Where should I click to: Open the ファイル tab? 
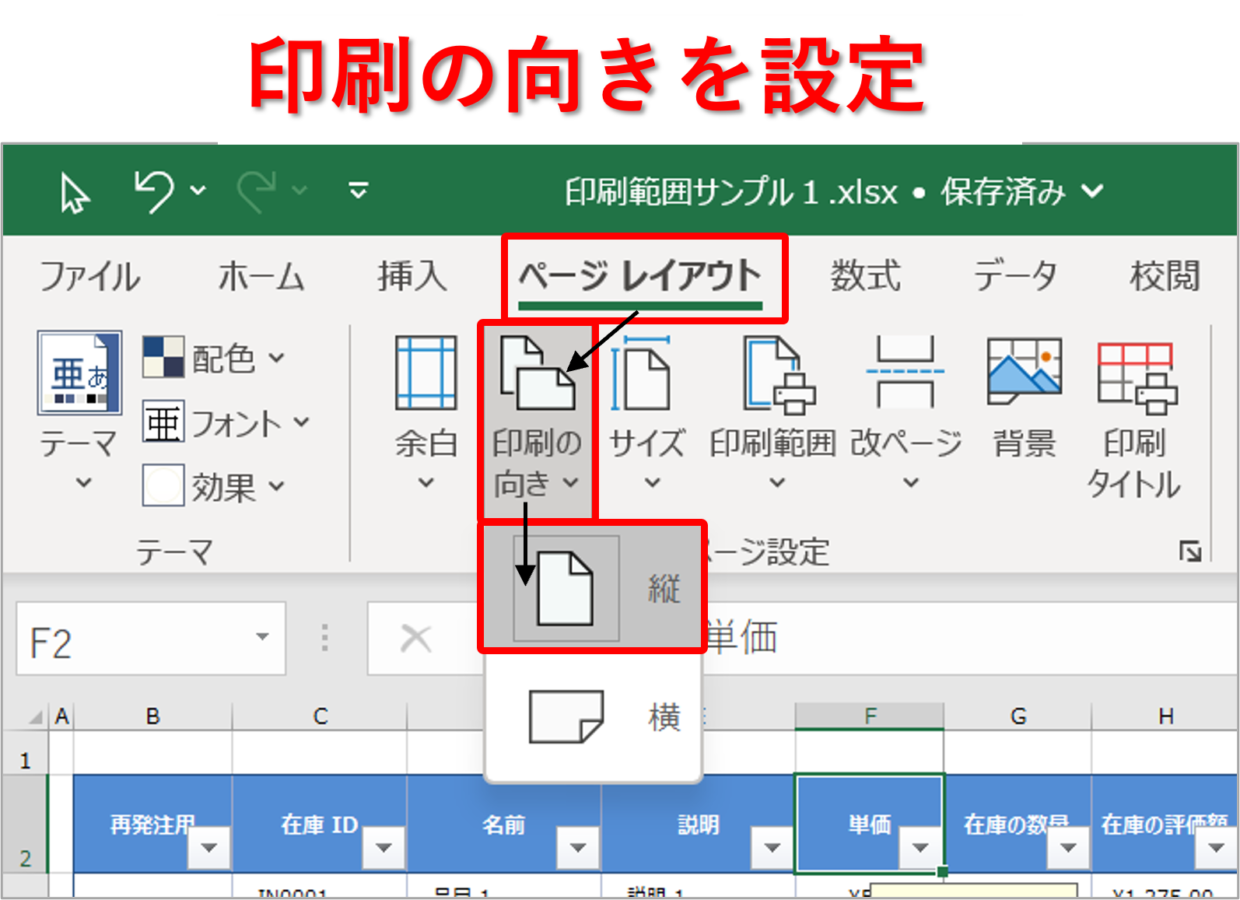coord(89,277)
